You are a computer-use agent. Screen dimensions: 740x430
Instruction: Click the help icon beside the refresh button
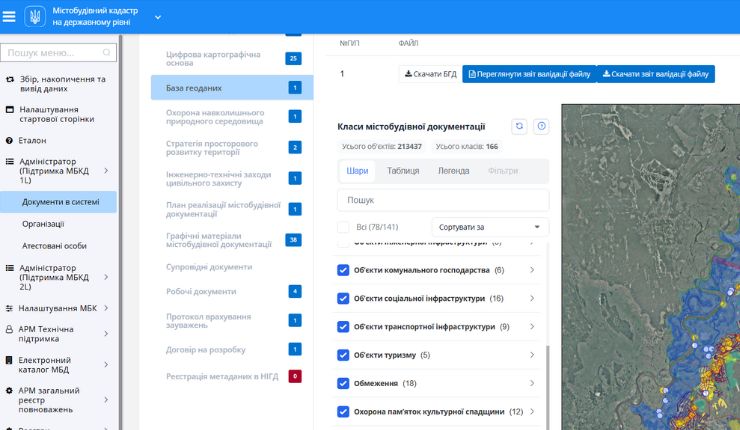[541, 126]
